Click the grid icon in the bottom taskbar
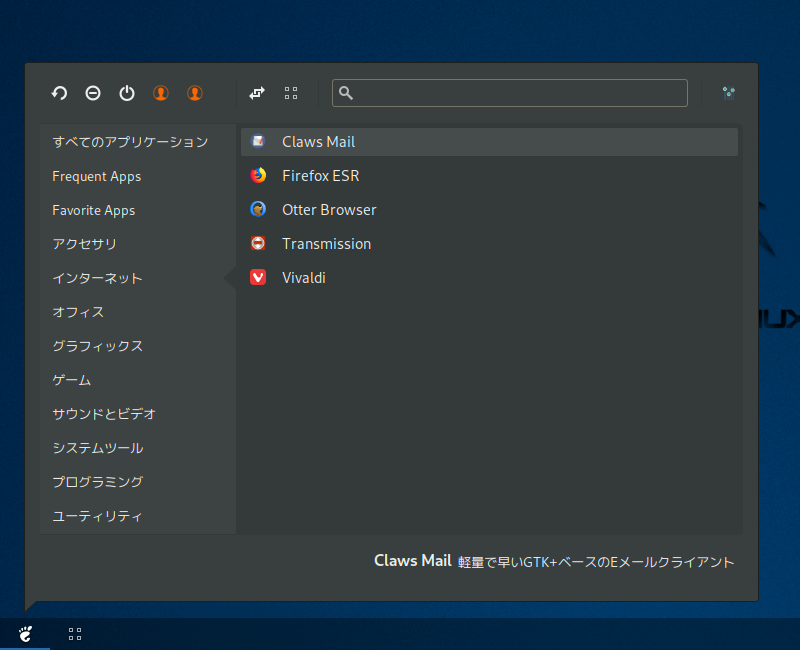The height and width of the screenshot is (650, 800). click(x=75, y=634)
